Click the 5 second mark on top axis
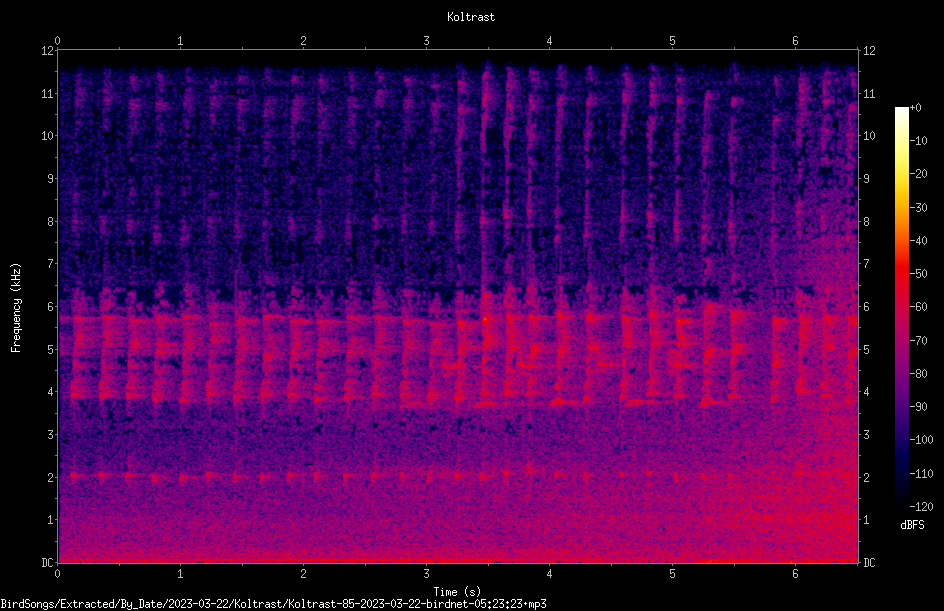Screen dimensions: 944x611 (x=672, y=41)
